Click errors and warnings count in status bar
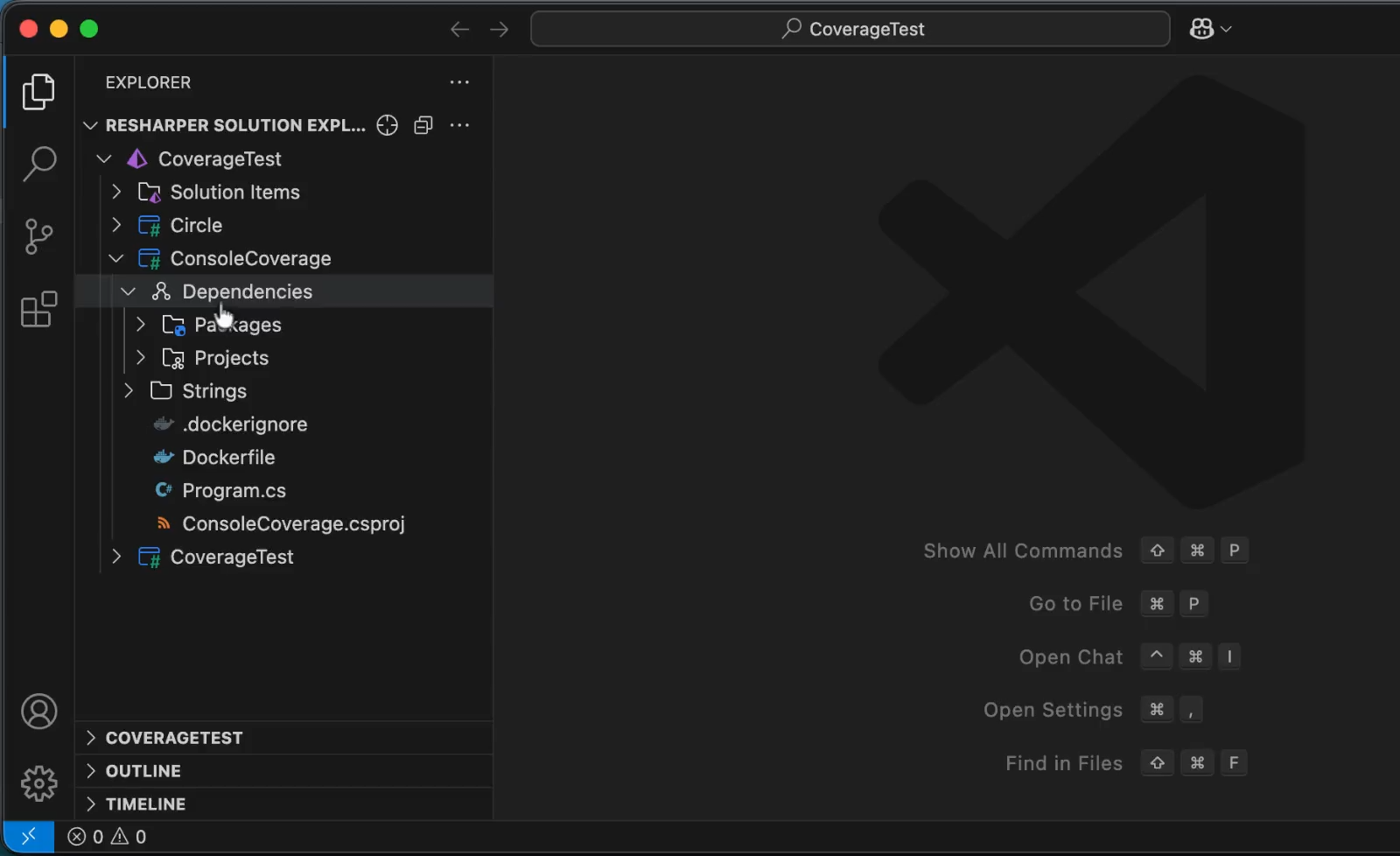1400x856 pixels. pos(107,837)
